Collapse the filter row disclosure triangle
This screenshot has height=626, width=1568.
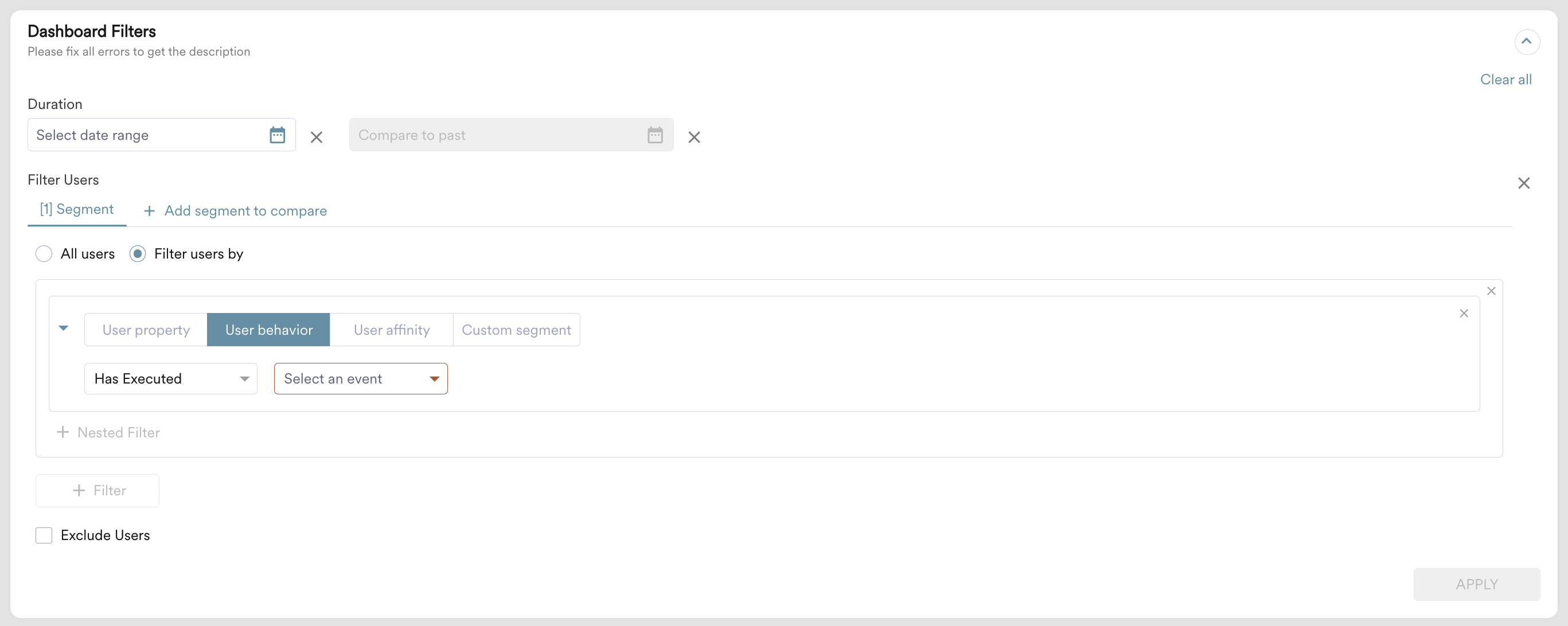click(63, 328)
